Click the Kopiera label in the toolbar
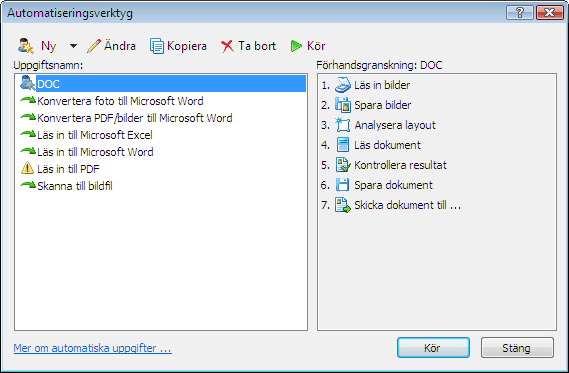 pyautogui.click(x=187, y=46)
